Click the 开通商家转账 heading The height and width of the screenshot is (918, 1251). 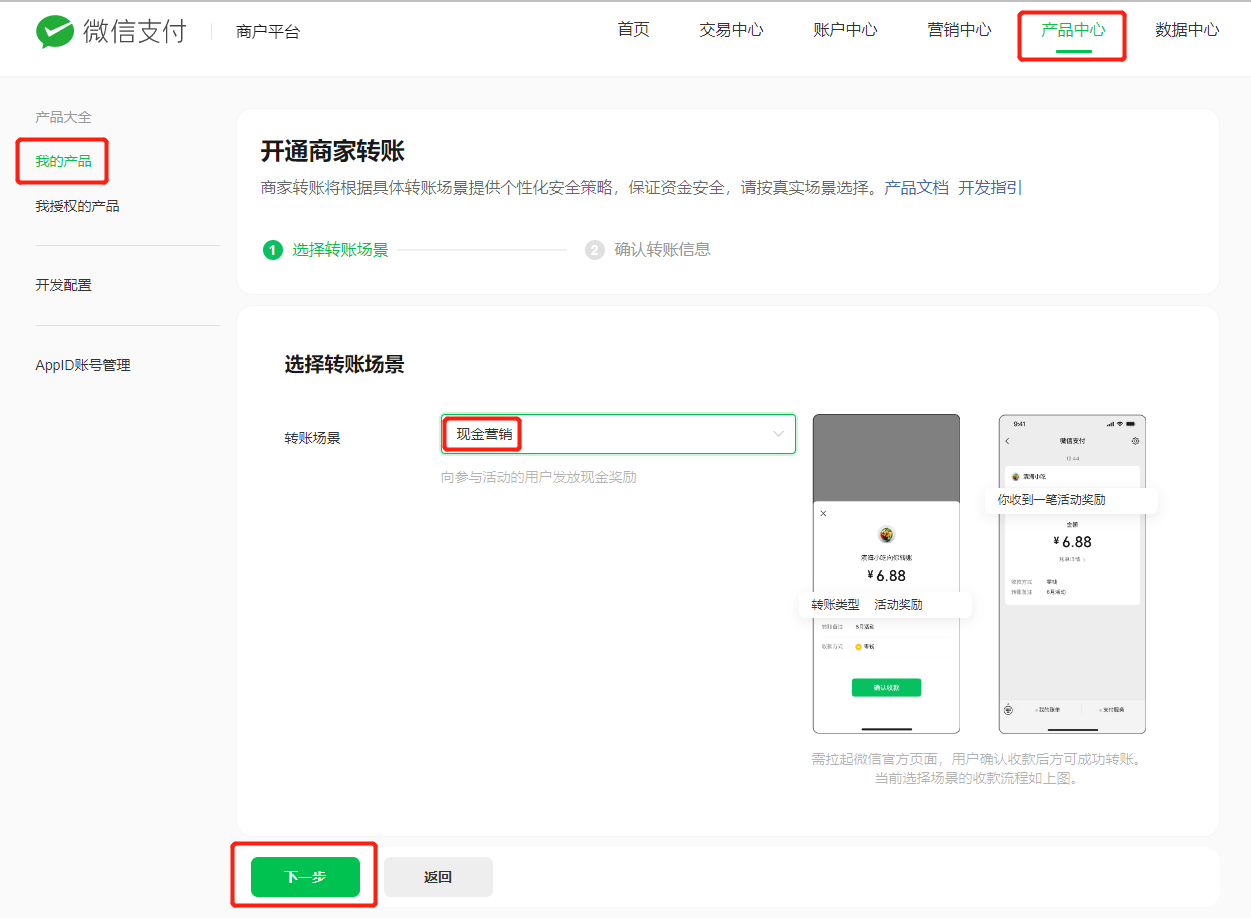[332, 151]
